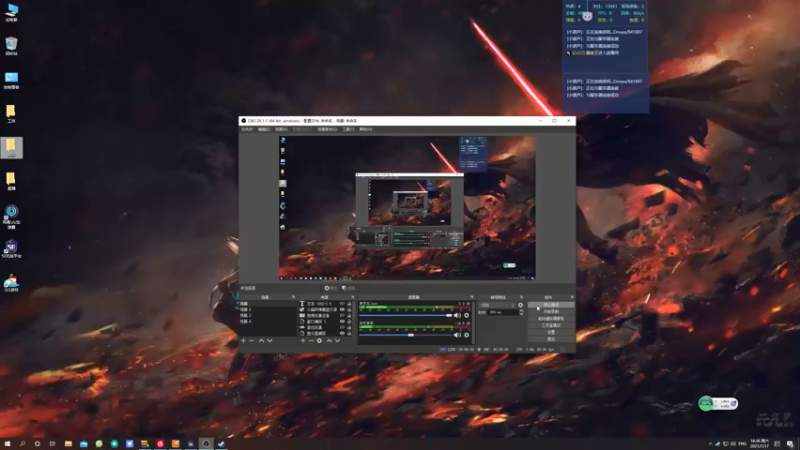Click the 属性 button above the scenes panel
Image resolution: width=800 pixels, height=450 pixels.
coord(331,288)
